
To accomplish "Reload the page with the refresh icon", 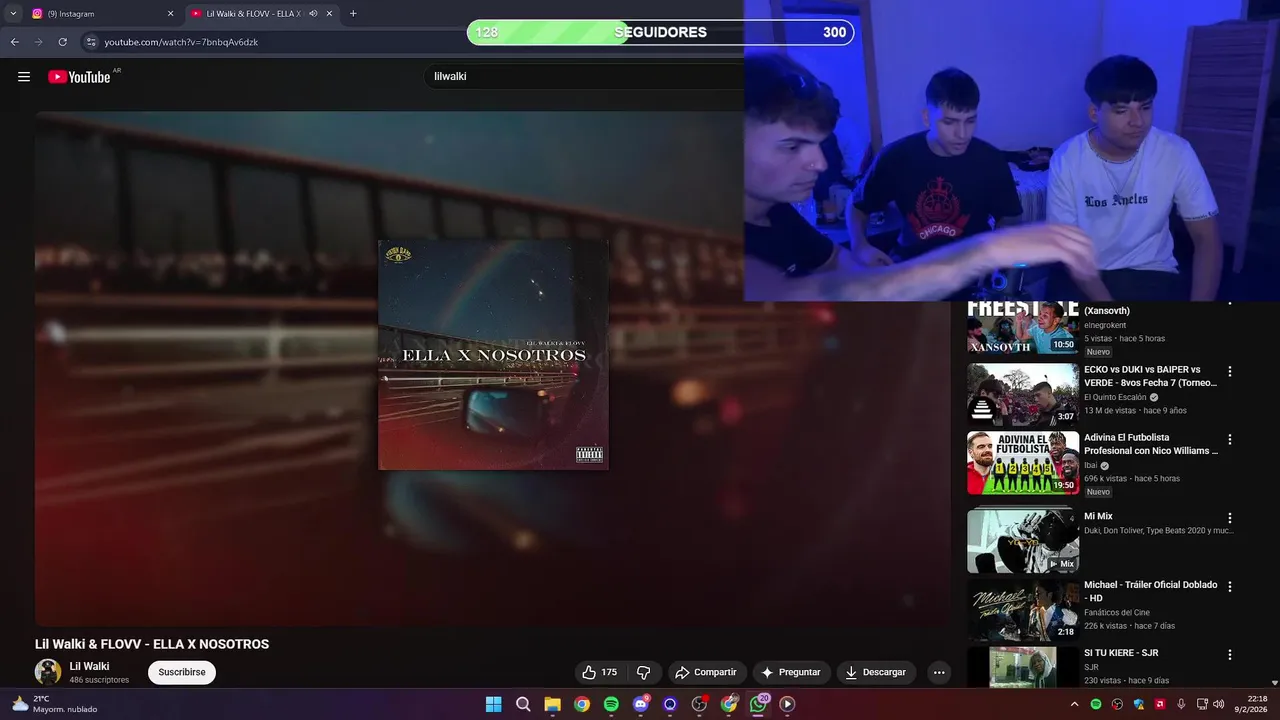I will pyautogui.click(x=62, y=42).
